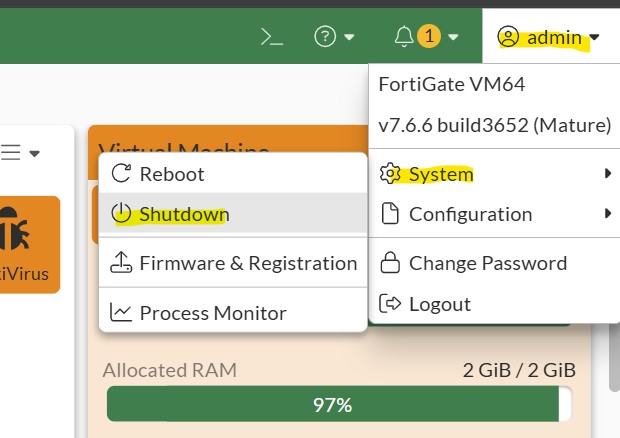Click the help question mark icon
Image resolution: width=620 pixels, height=438 pixels.
coord(324,37)
